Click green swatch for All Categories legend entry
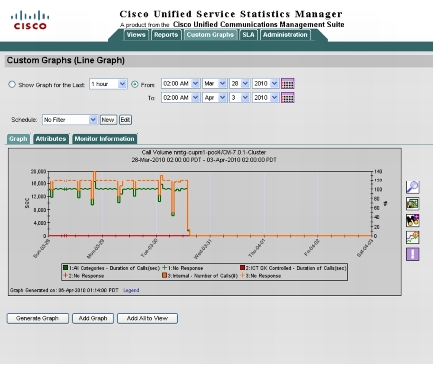 point(66,268)
